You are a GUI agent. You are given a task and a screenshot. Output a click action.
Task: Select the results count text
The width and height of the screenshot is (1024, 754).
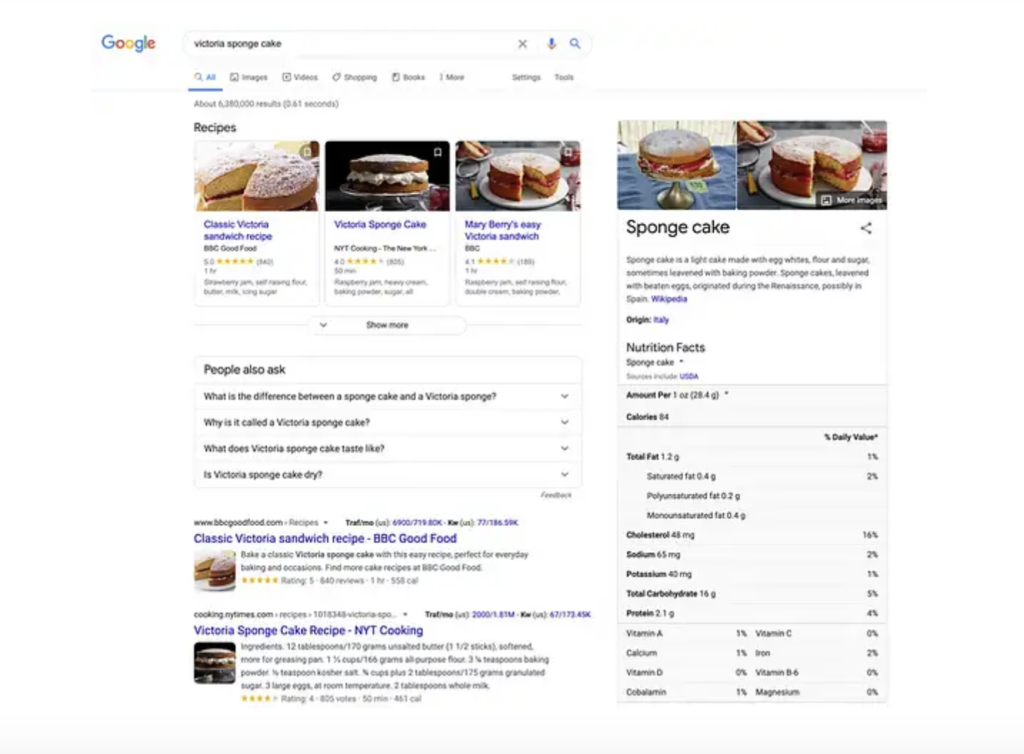266,104
